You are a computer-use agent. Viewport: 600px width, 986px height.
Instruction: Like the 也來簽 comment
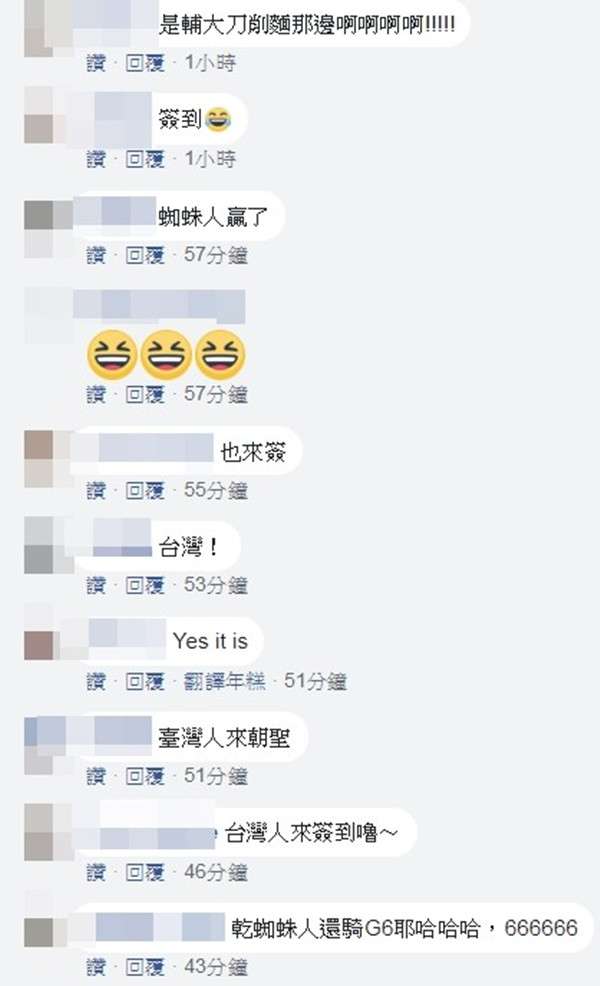click(x=96, y=490)
